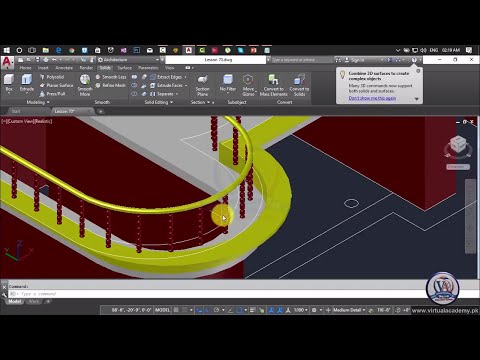Open the New file icon in quick access toolbar
480x360 pixels.
tap(21, 60)
